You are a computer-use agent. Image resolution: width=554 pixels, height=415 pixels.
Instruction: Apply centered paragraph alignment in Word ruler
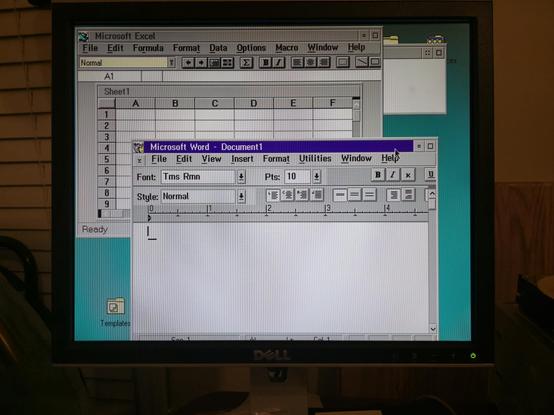click(287, 195)
